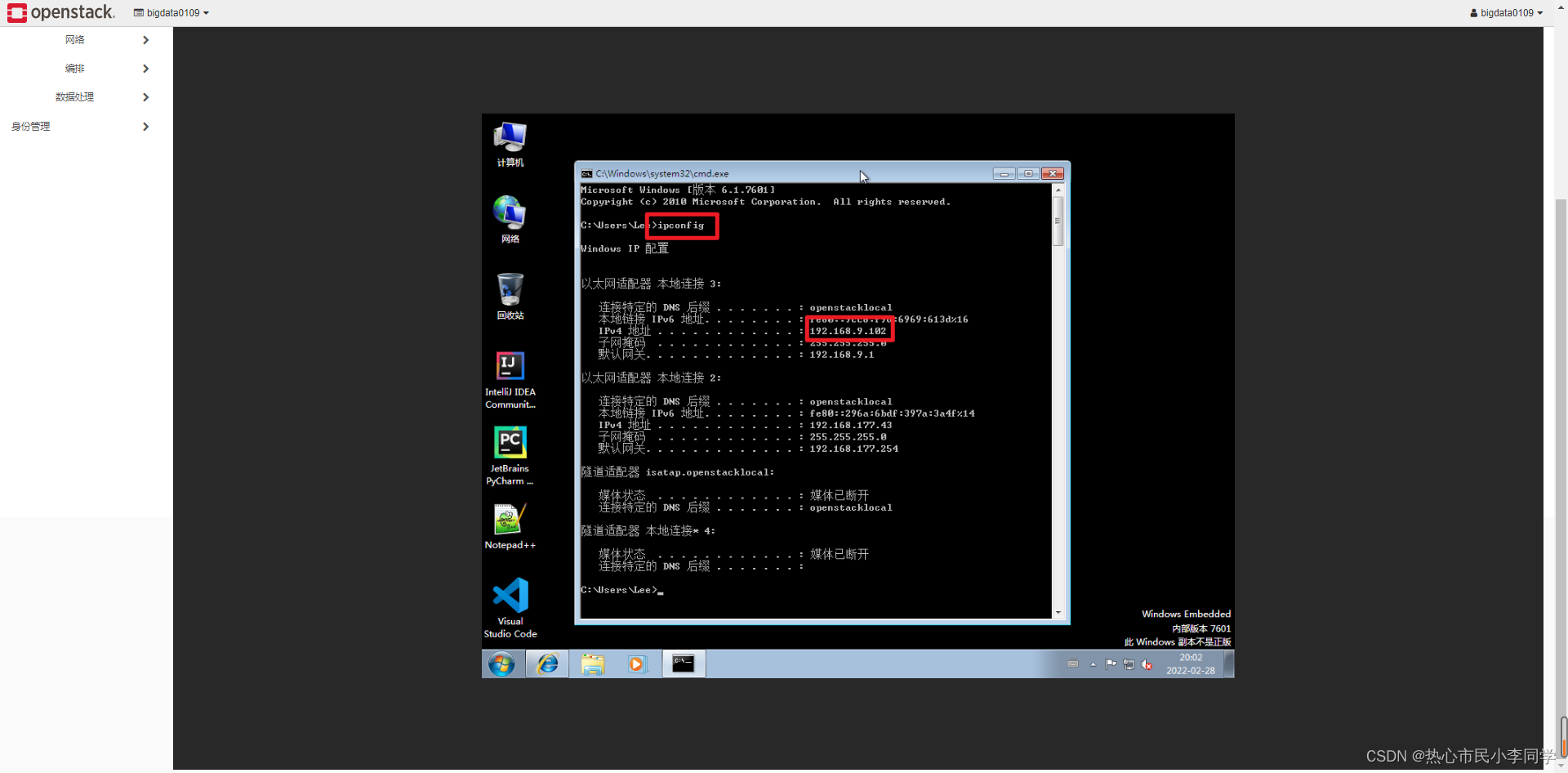Click the cmd scrollbar down arrow

click(1058, 613)
